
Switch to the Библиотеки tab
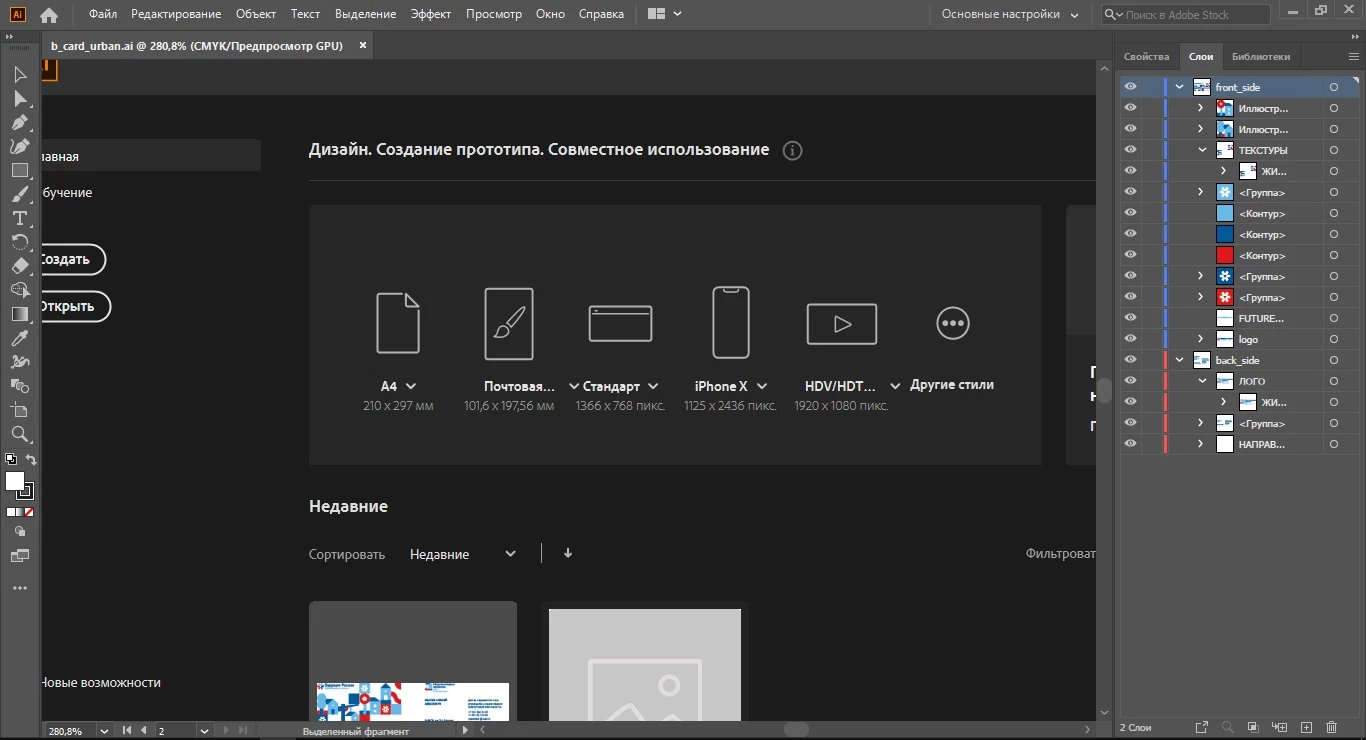1261,57
